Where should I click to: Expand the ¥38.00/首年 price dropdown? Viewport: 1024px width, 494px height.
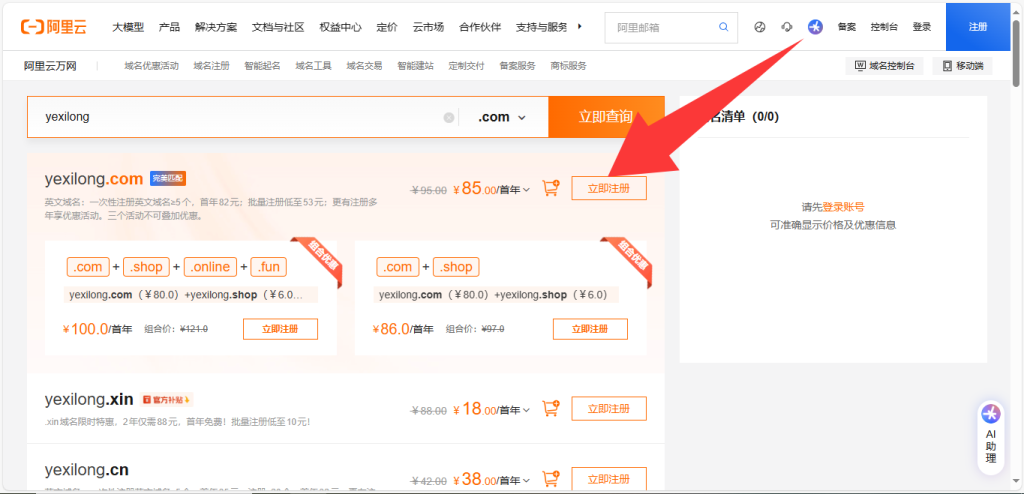[x=526, y=480]
